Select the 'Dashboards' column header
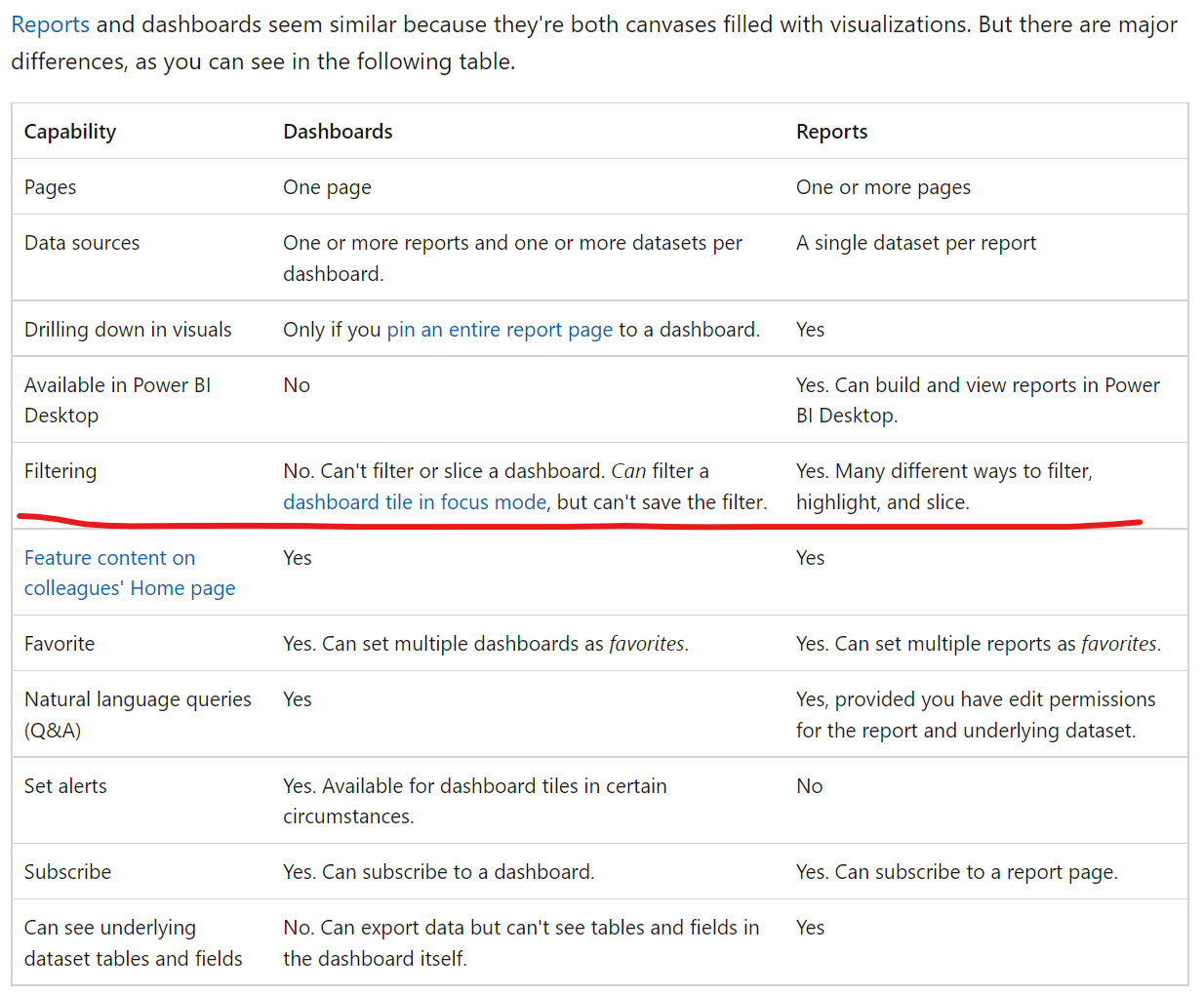Viewport: 1204px width, 995px height. coord(338,132)
